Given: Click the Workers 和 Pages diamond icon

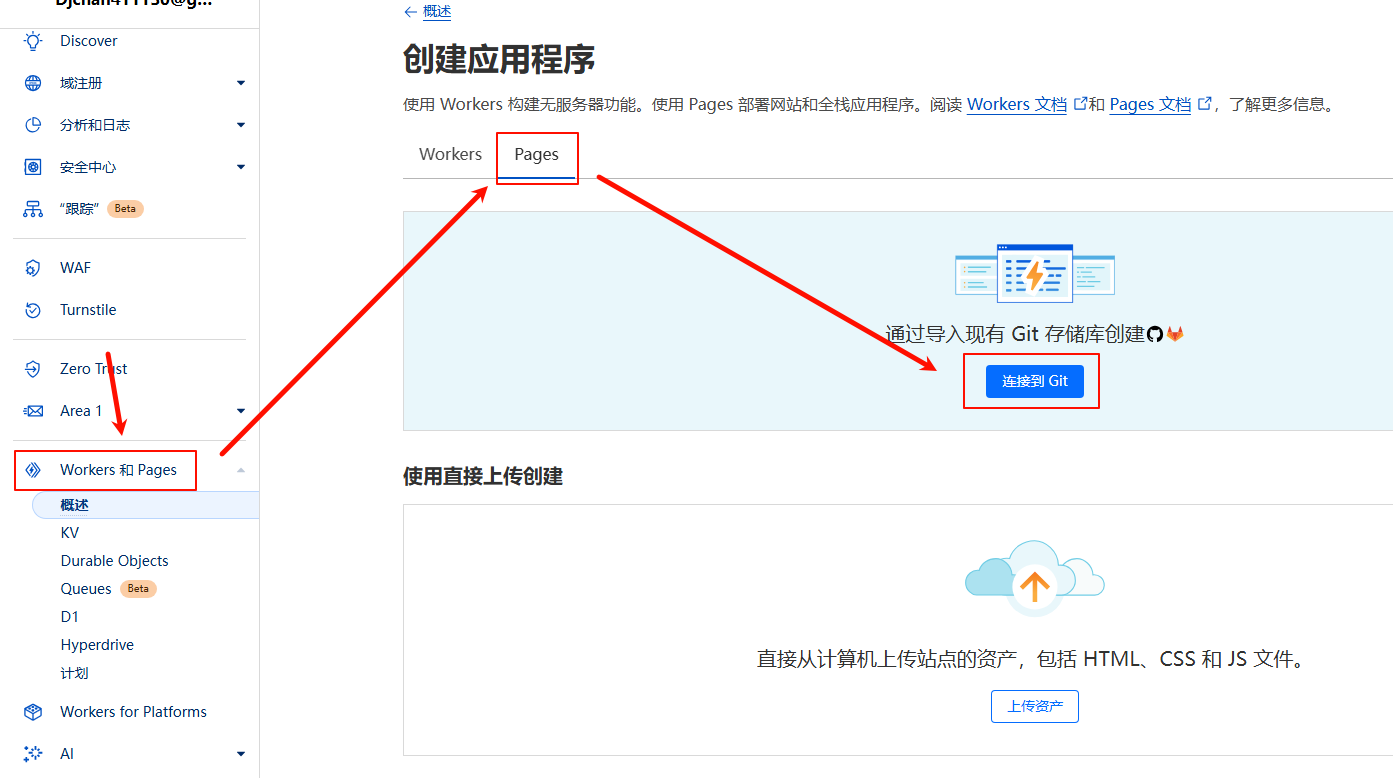Looking at the screenshot, I should point(33,470).
